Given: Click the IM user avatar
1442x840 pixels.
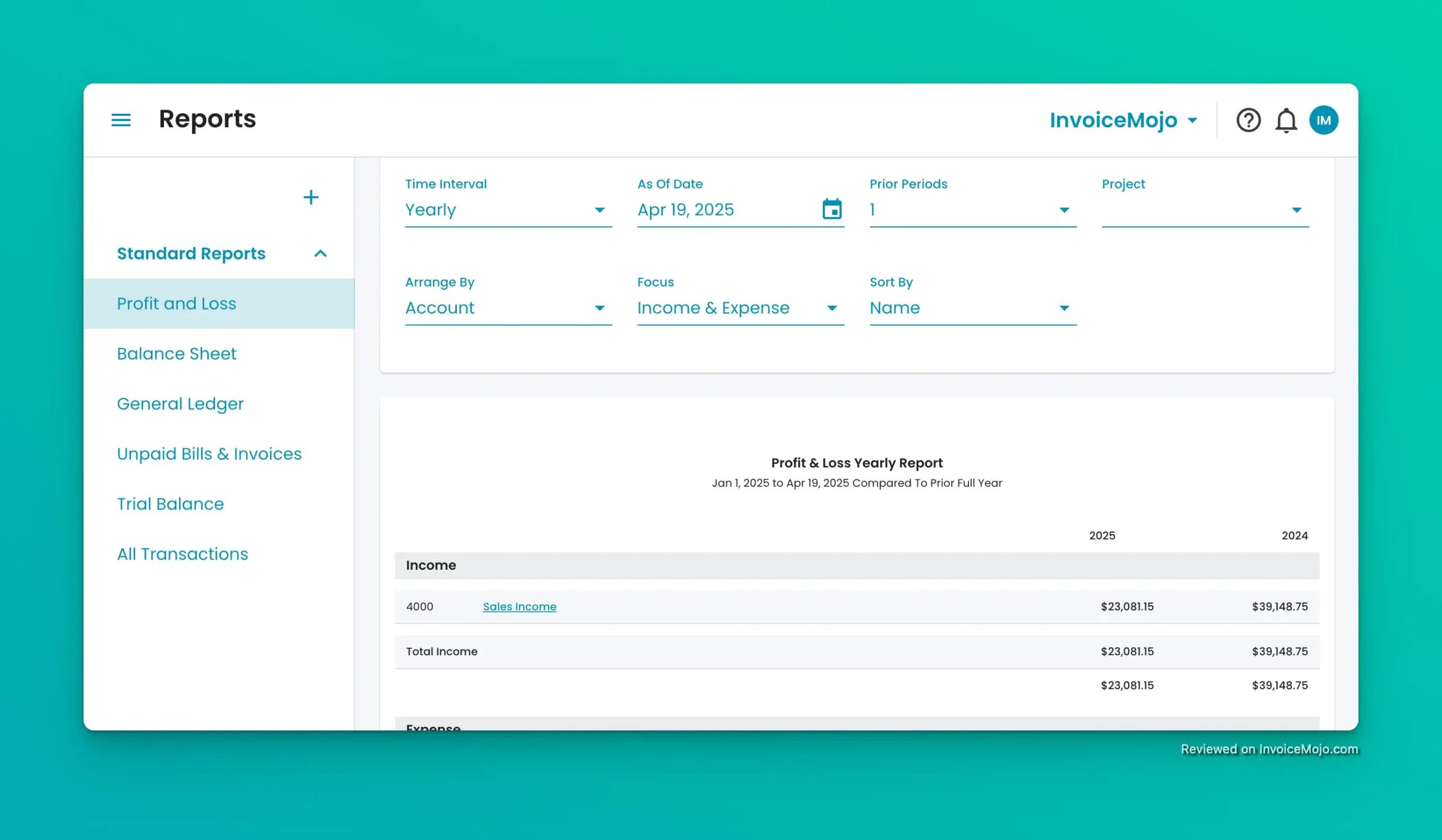Looking at the screenshot, I should pos(1323,120).
